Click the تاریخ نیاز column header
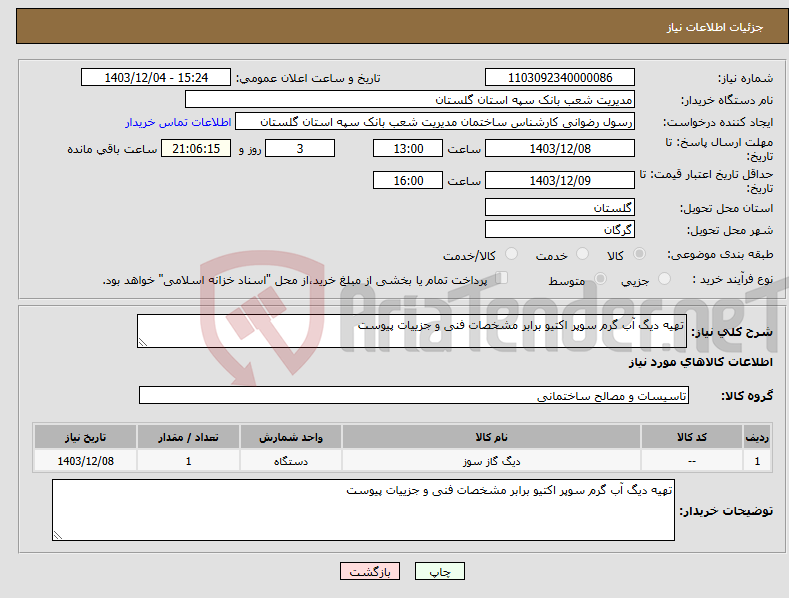 tap(86, 437)
